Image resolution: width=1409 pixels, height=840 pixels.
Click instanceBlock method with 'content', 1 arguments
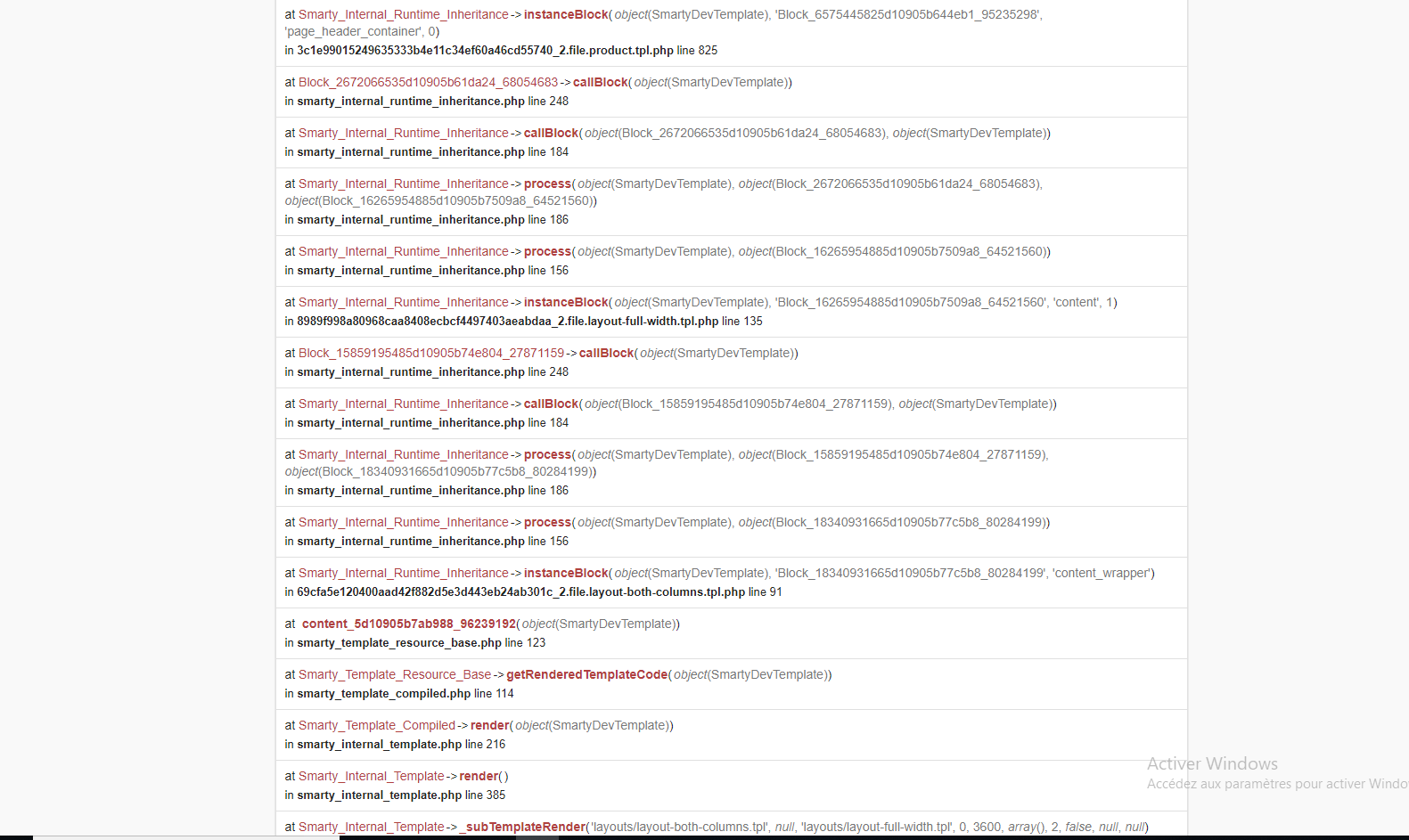pyautogui.click(x=566, y=302)
